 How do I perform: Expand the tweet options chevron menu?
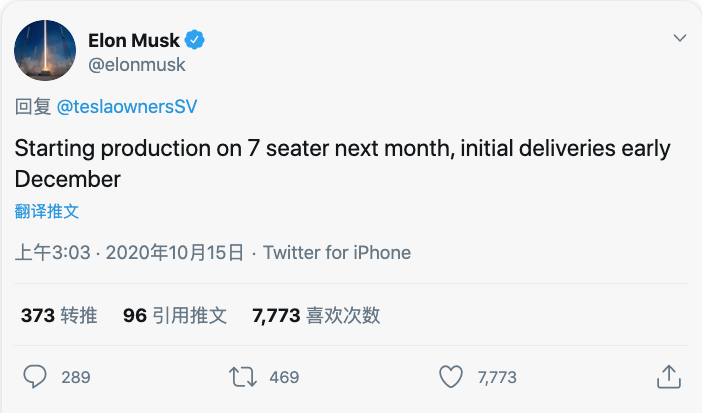click(680, 38)
